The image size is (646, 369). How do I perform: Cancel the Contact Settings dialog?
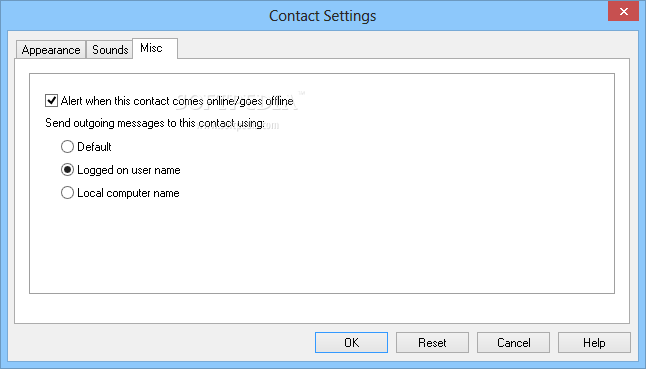tap(513, 343)
